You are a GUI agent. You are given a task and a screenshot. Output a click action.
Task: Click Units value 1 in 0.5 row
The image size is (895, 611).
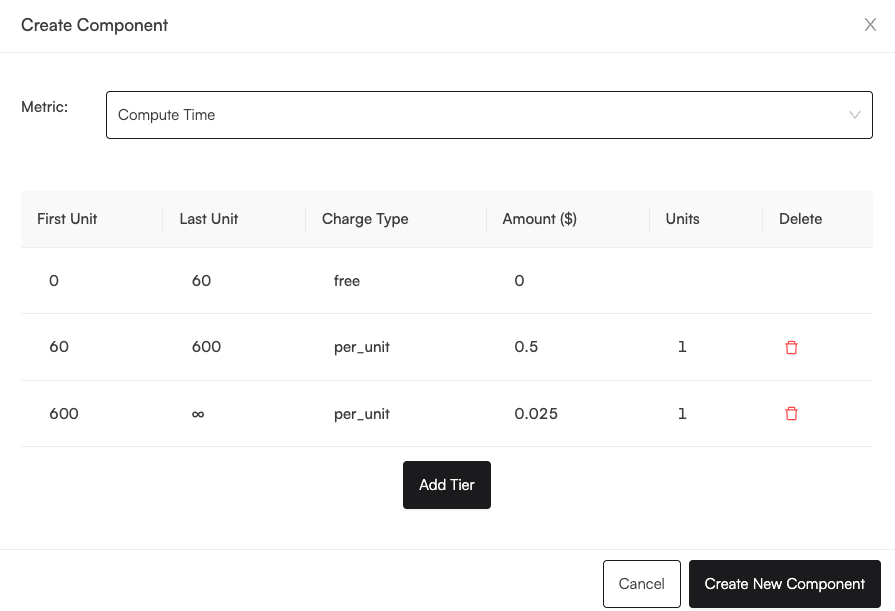tap(682, 347)
